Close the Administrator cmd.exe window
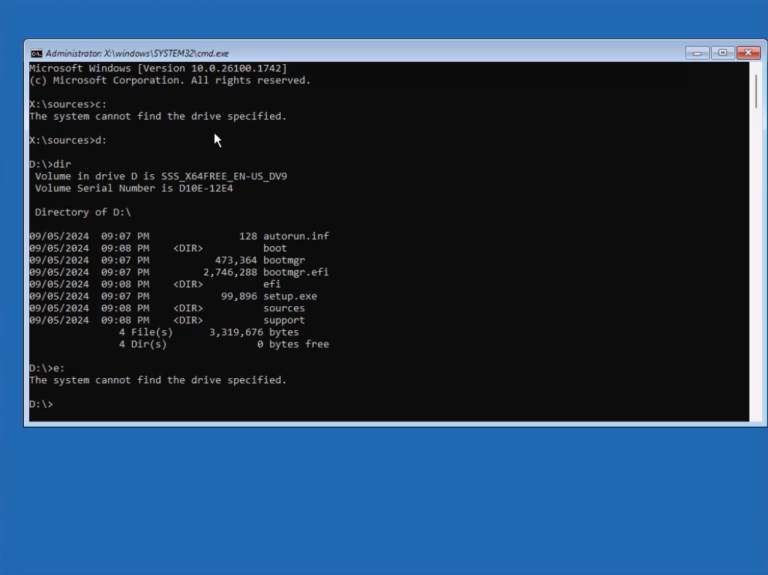 click(748, 53)
